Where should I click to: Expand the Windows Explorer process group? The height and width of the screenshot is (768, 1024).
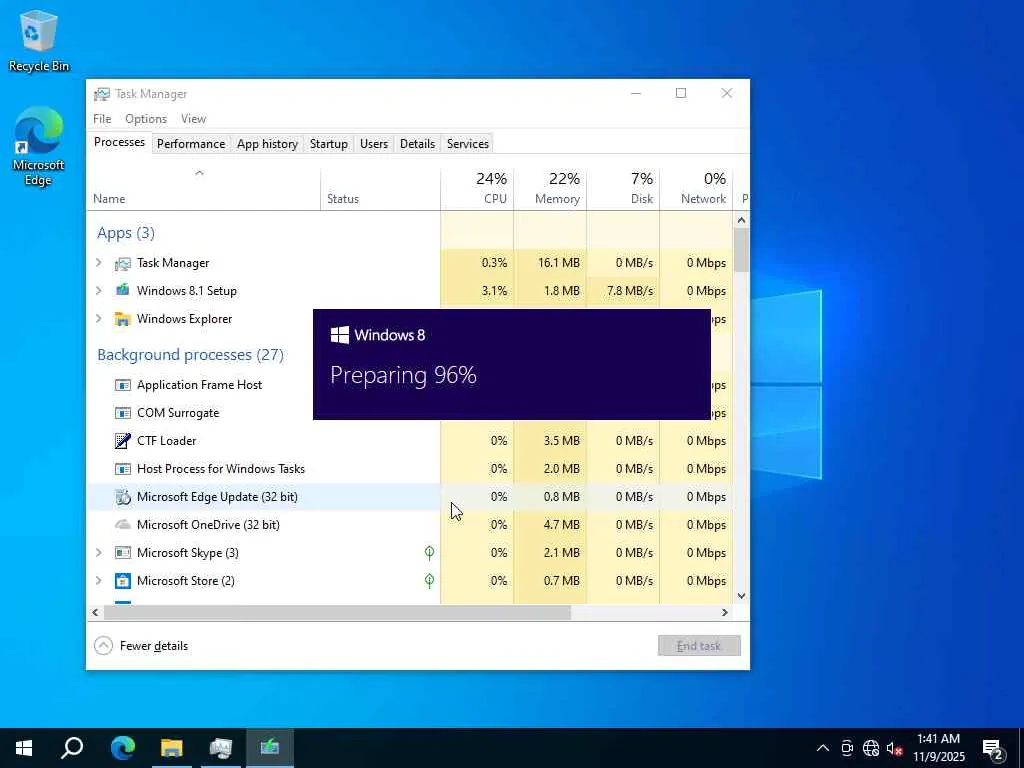tap(99, 319)
